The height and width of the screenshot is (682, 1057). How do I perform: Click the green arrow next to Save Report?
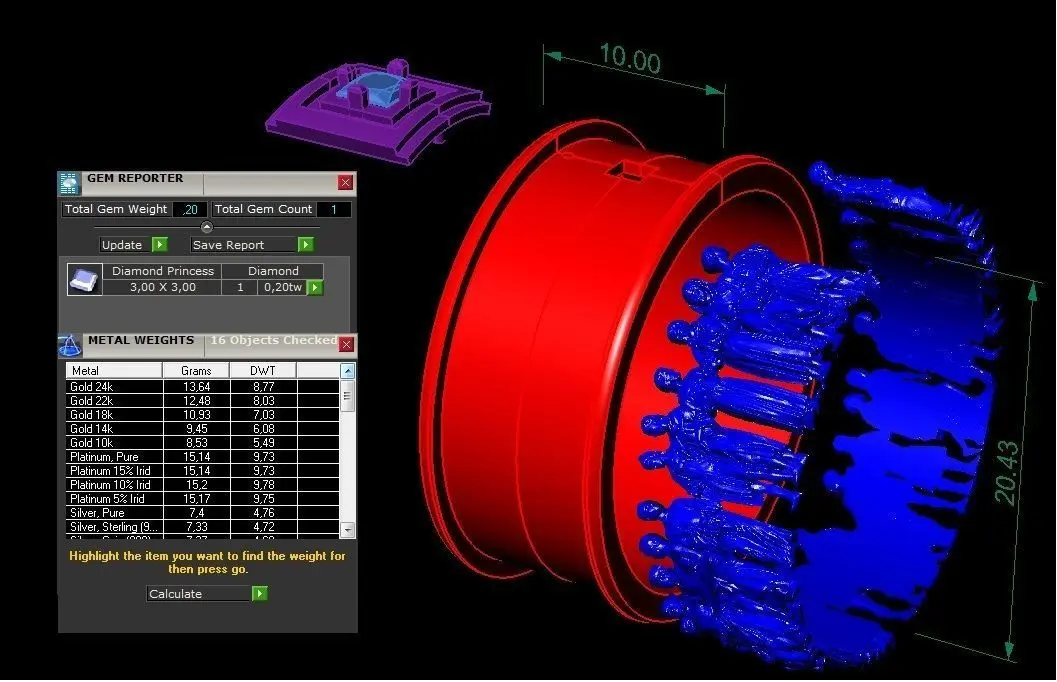click(305, 245)
